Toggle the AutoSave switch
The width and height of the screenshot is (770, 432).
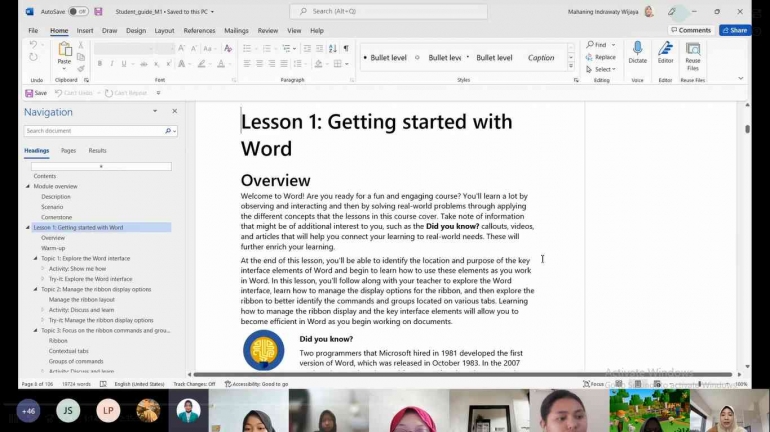click(x=78, y=12)
